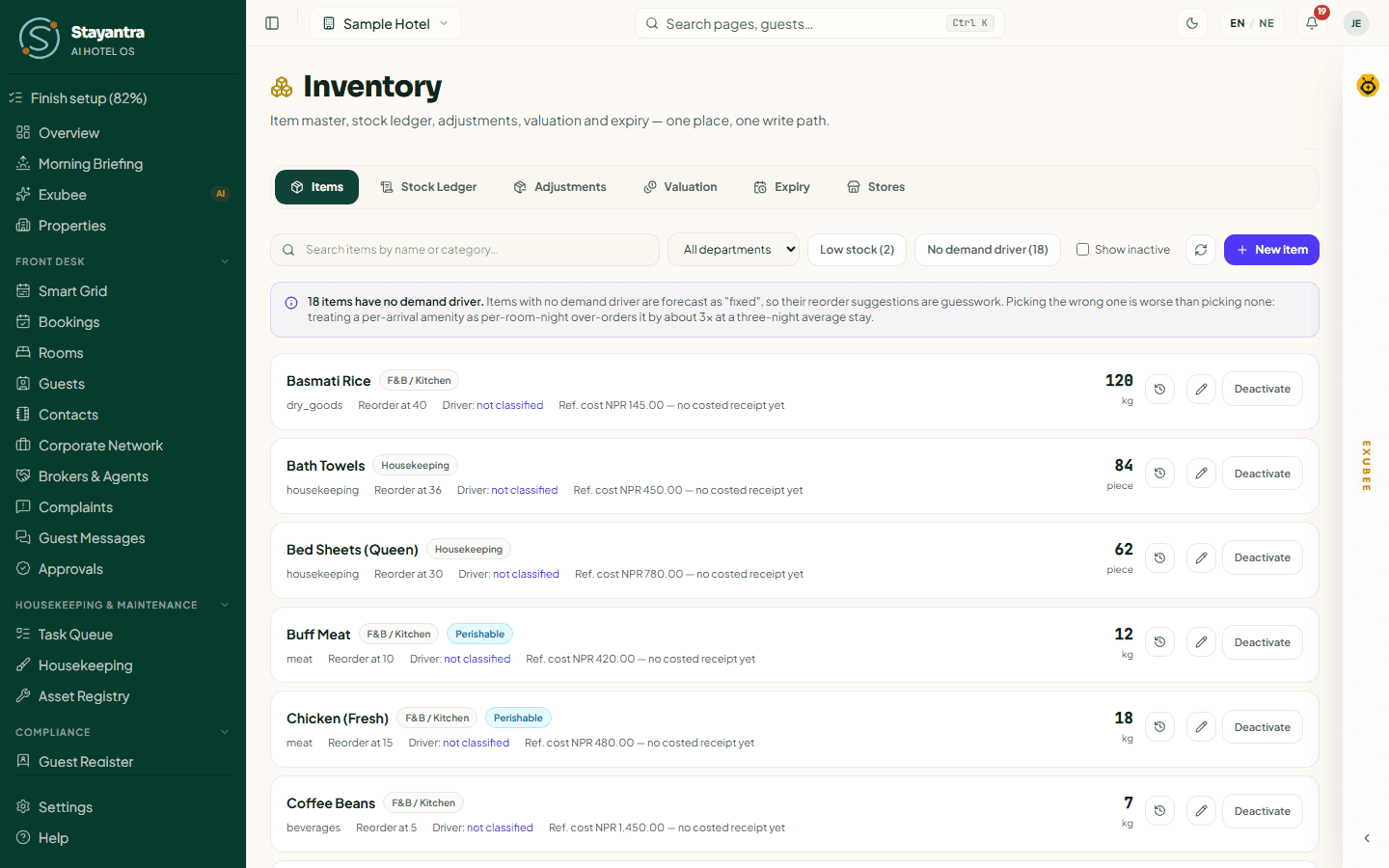Switch language with the EN / NE toggle

coord(1252,23)
